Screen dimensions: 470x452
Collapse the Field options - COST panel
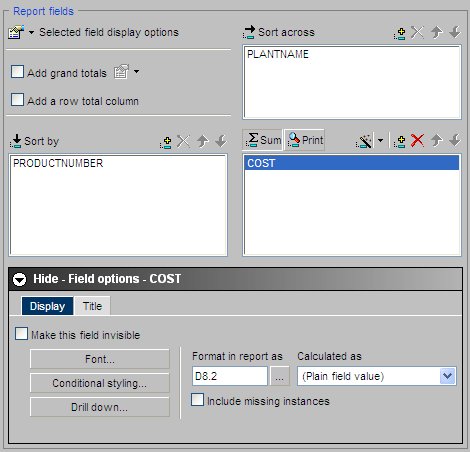click(x=19, y=279)
